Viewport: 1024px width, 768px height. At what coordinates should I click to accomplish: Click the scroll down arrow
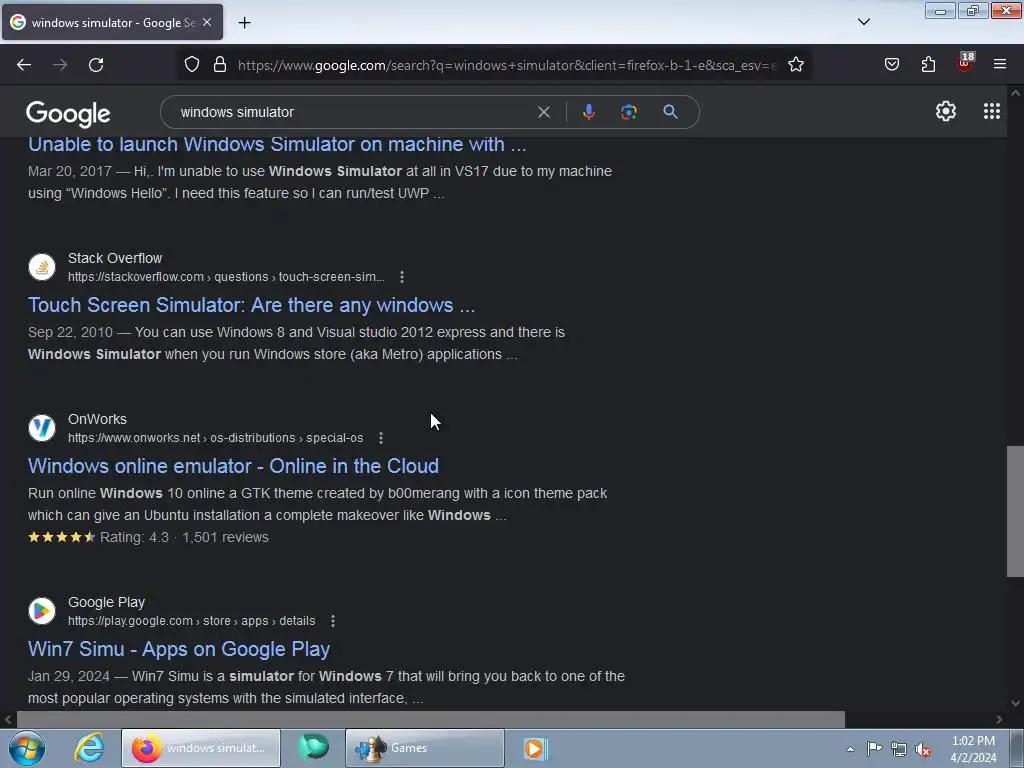coord(1015,703)
